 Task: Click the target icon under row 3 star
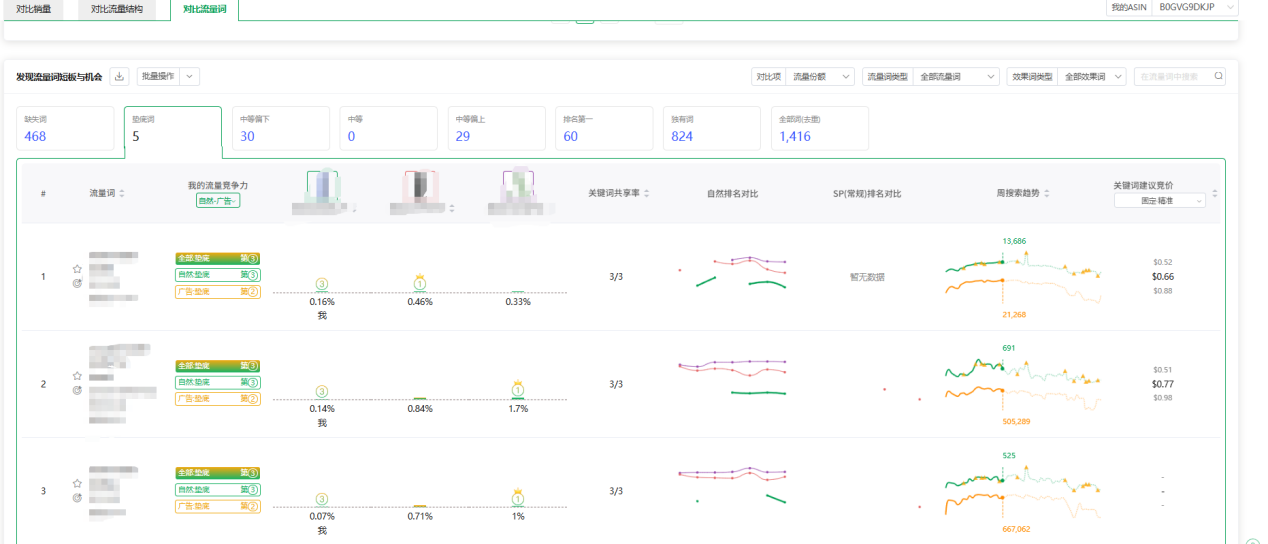click(77, 497)
